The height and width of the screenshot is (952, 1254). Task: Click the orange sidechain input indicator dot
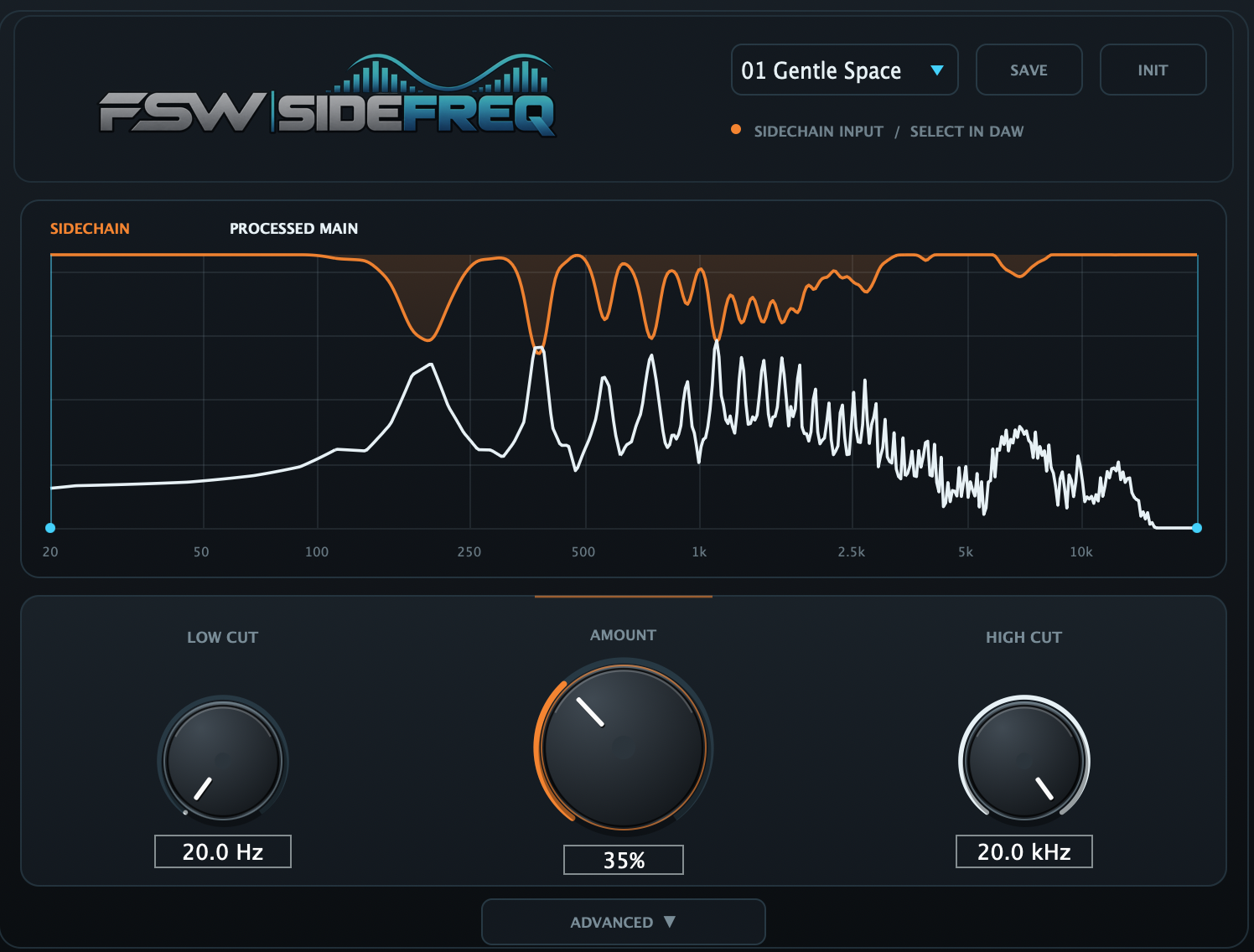(x=736, y=130)
